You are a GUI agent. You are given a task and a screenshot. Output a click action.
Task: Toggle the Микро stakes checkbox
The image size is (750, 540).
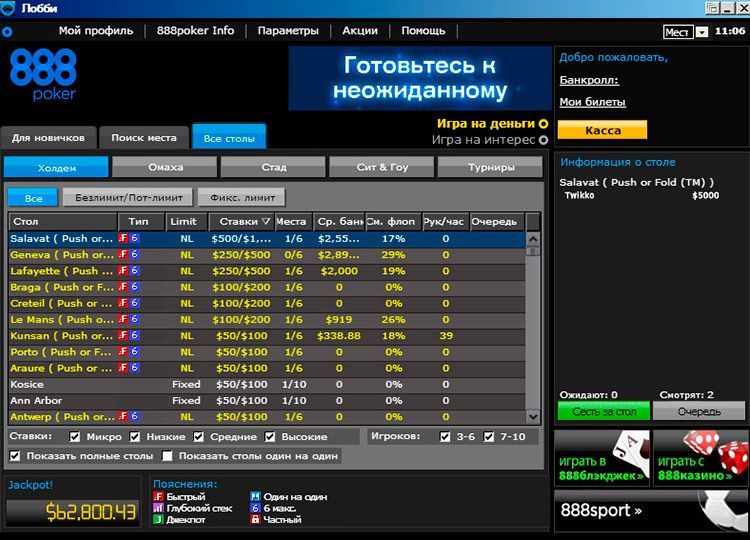74,437
